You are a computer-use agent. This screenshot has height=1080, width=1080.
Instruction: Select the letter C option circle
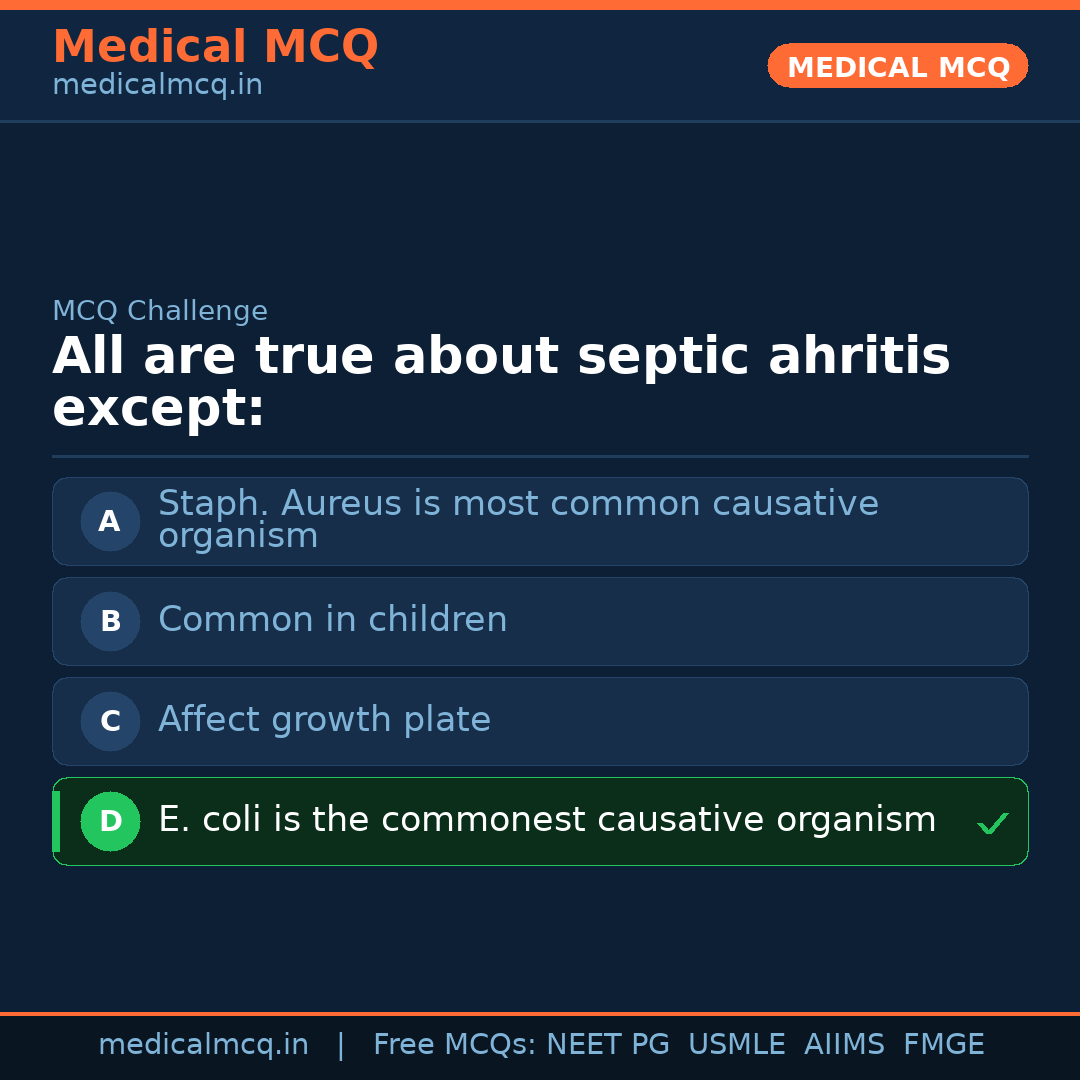(110, 721)
